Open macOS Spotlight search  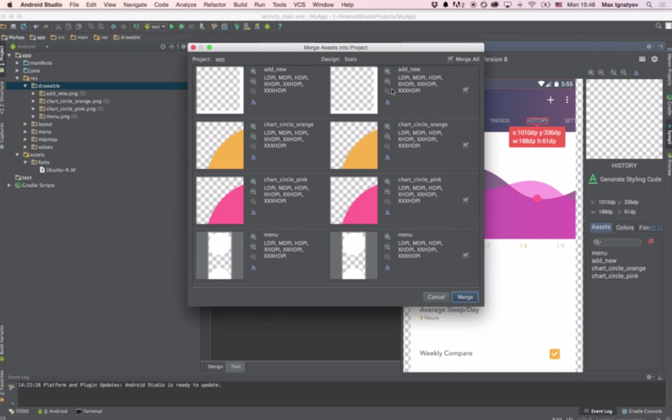[649, 5]
